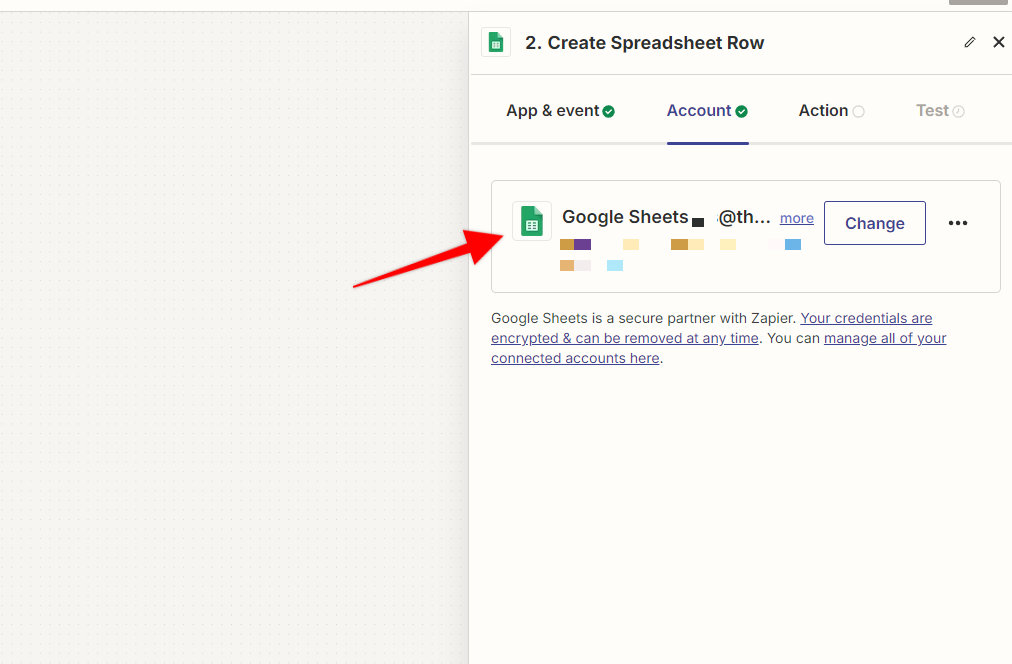Open the ellipsis menu on the account card
This screenshot has height=664, width=1012.
[957, 223]
